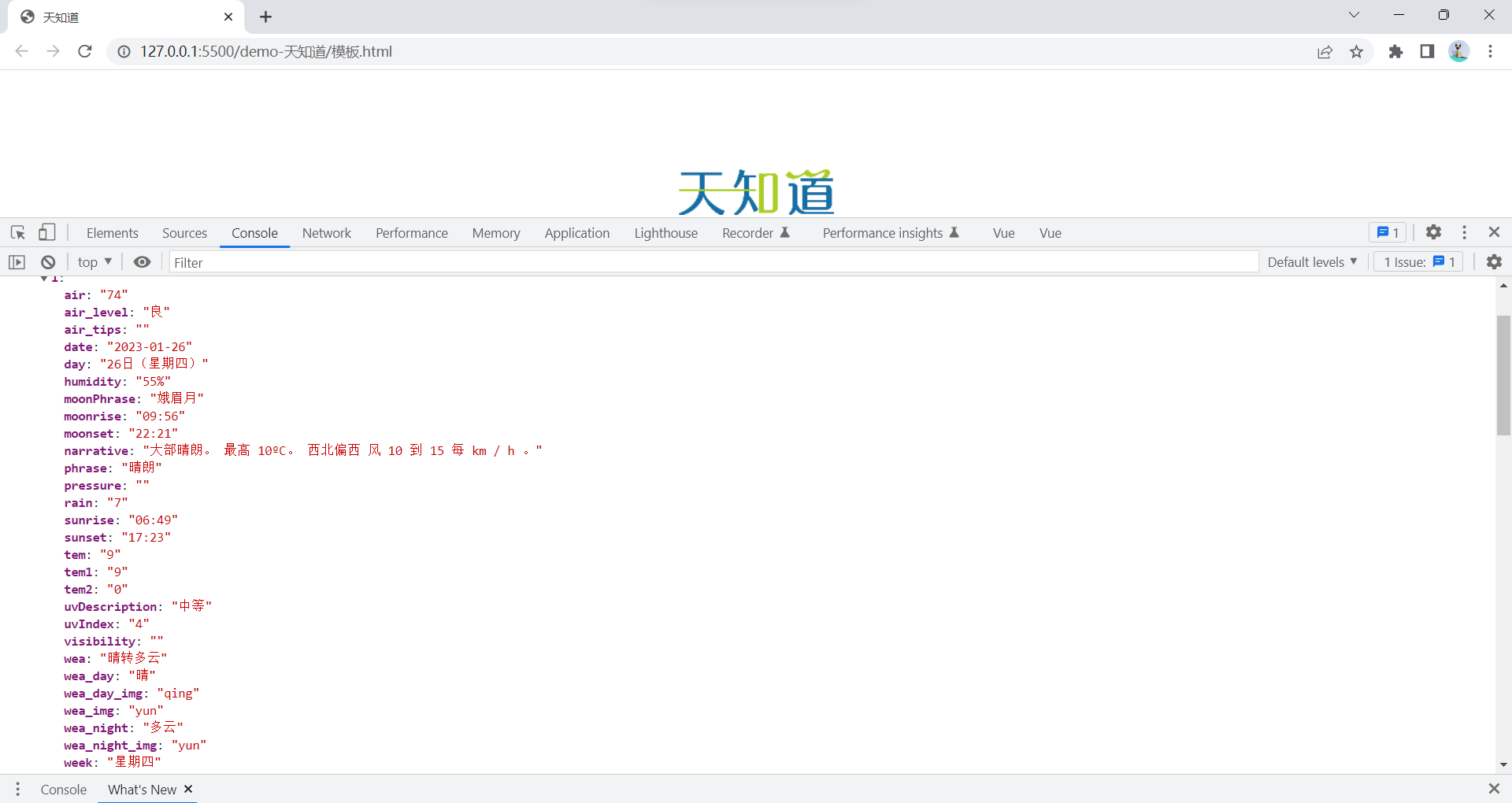The height and width of the screenshot is (803, 1512).
Task: Select the inspect element cursor tool
Action: point(17,232)
